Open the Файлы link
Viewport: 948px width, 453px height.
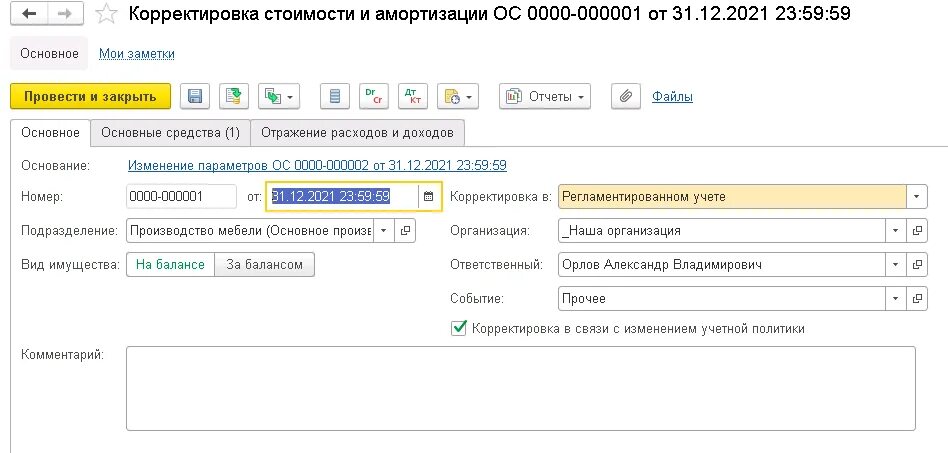coord(672,96)
